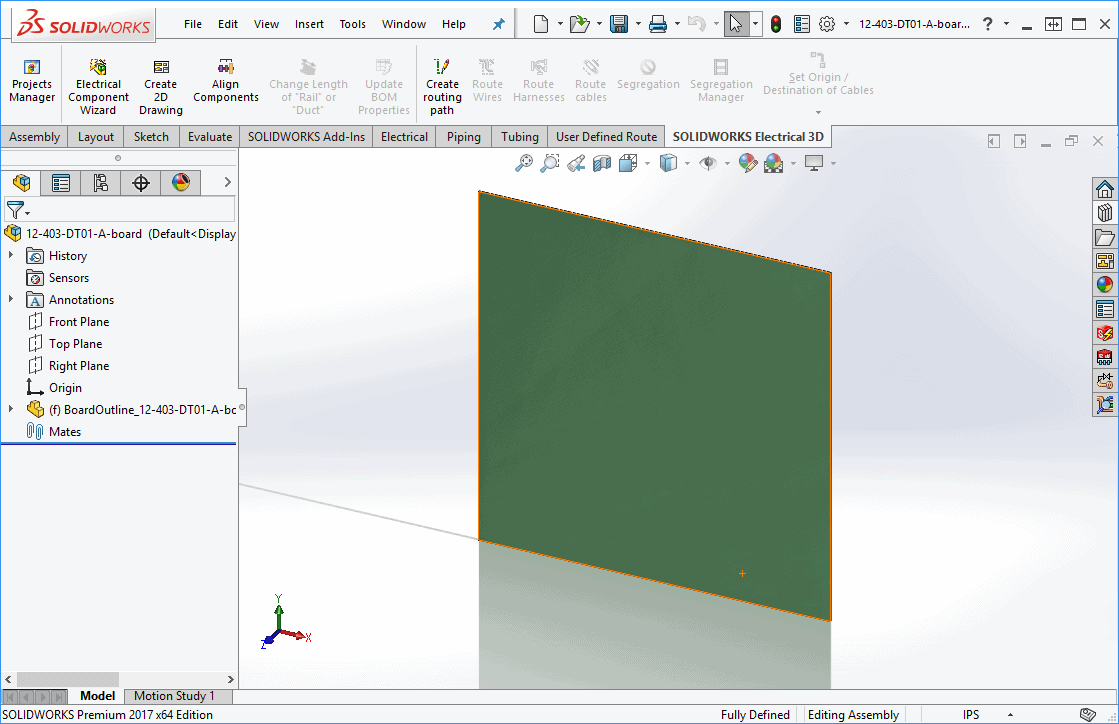
Task: Click the IPS unit system button
Action: tap(970, 715)
